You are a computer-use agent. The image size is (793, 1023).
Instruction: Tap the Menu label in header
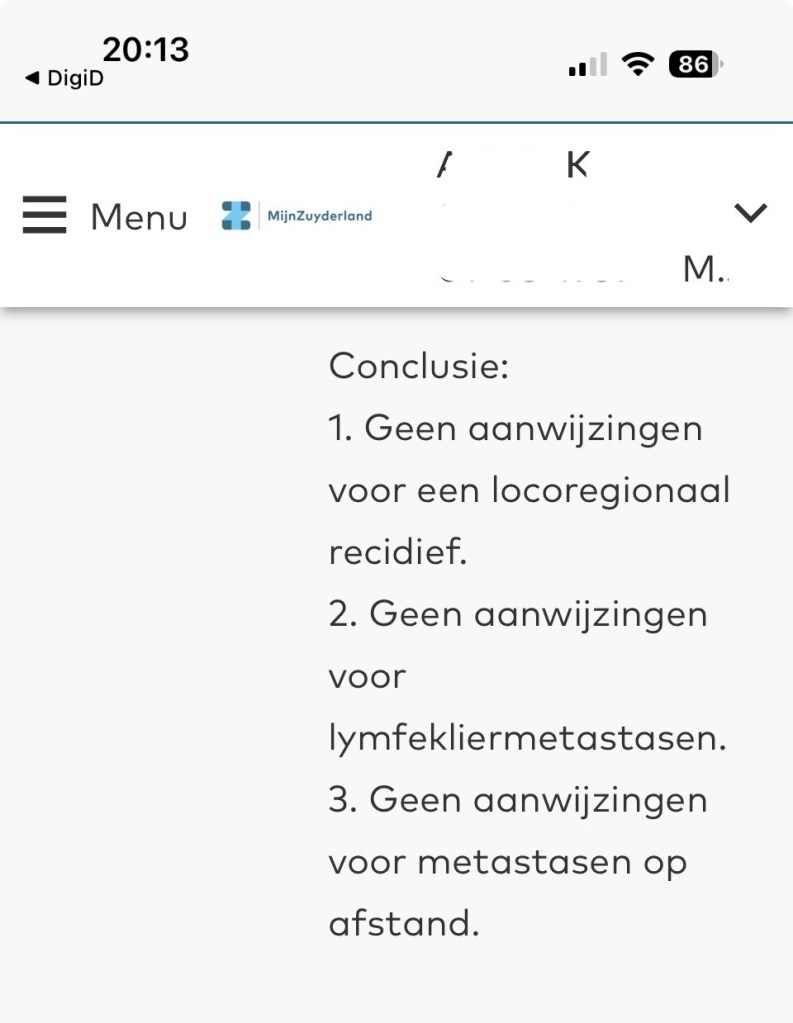click(138, 216)
